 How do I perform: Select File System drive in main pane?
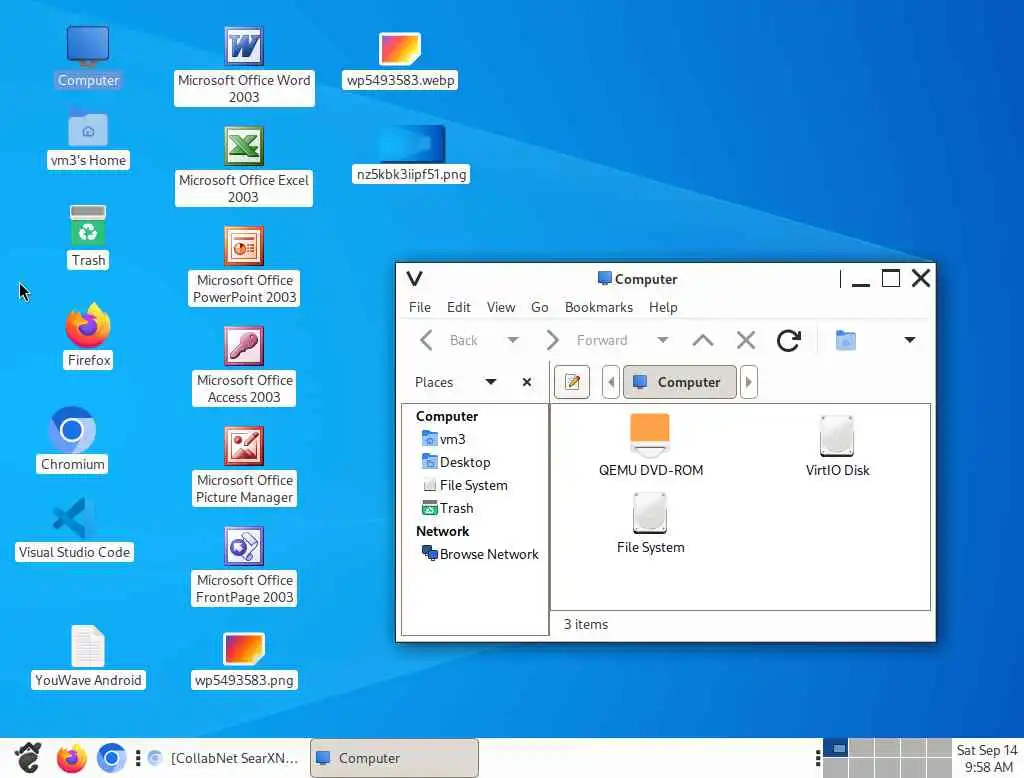point(650,523)
